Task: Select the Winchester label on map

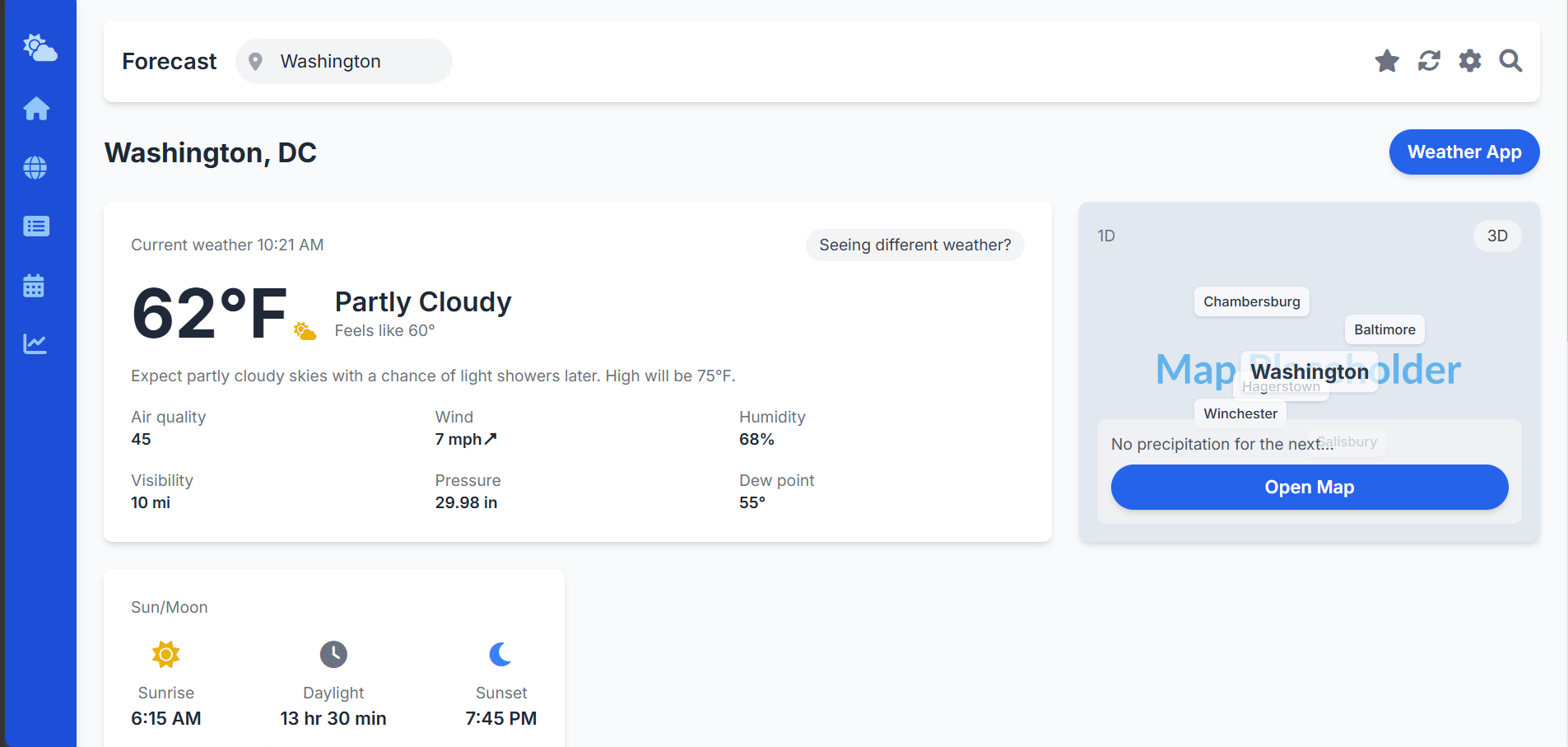Action: pos(1240,413)
